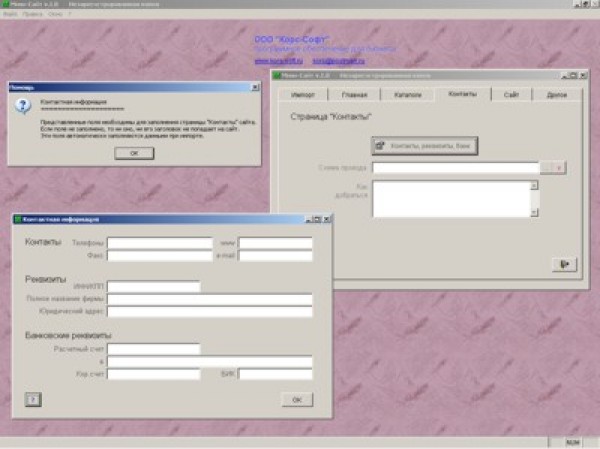Click the Расчетный счет field
This screenshot has height=449, width=600.
pyautogui.click(x=154, y=349)
